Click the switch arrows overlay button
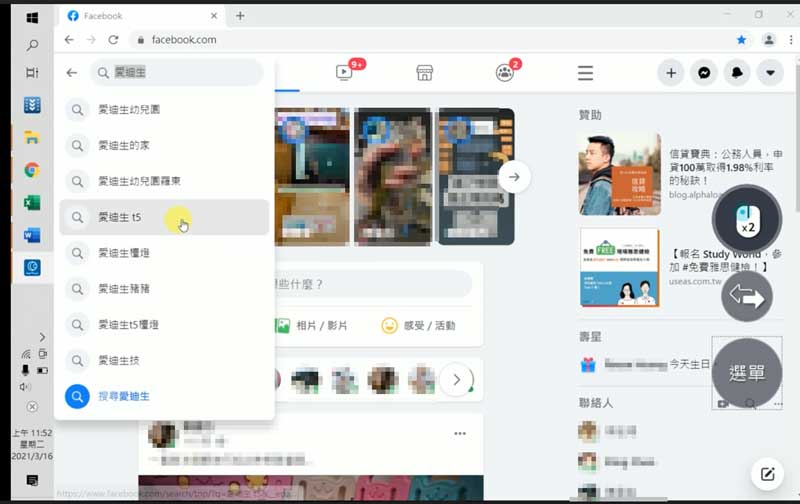Viewport: 800px width, 504px height. [746, 296]
